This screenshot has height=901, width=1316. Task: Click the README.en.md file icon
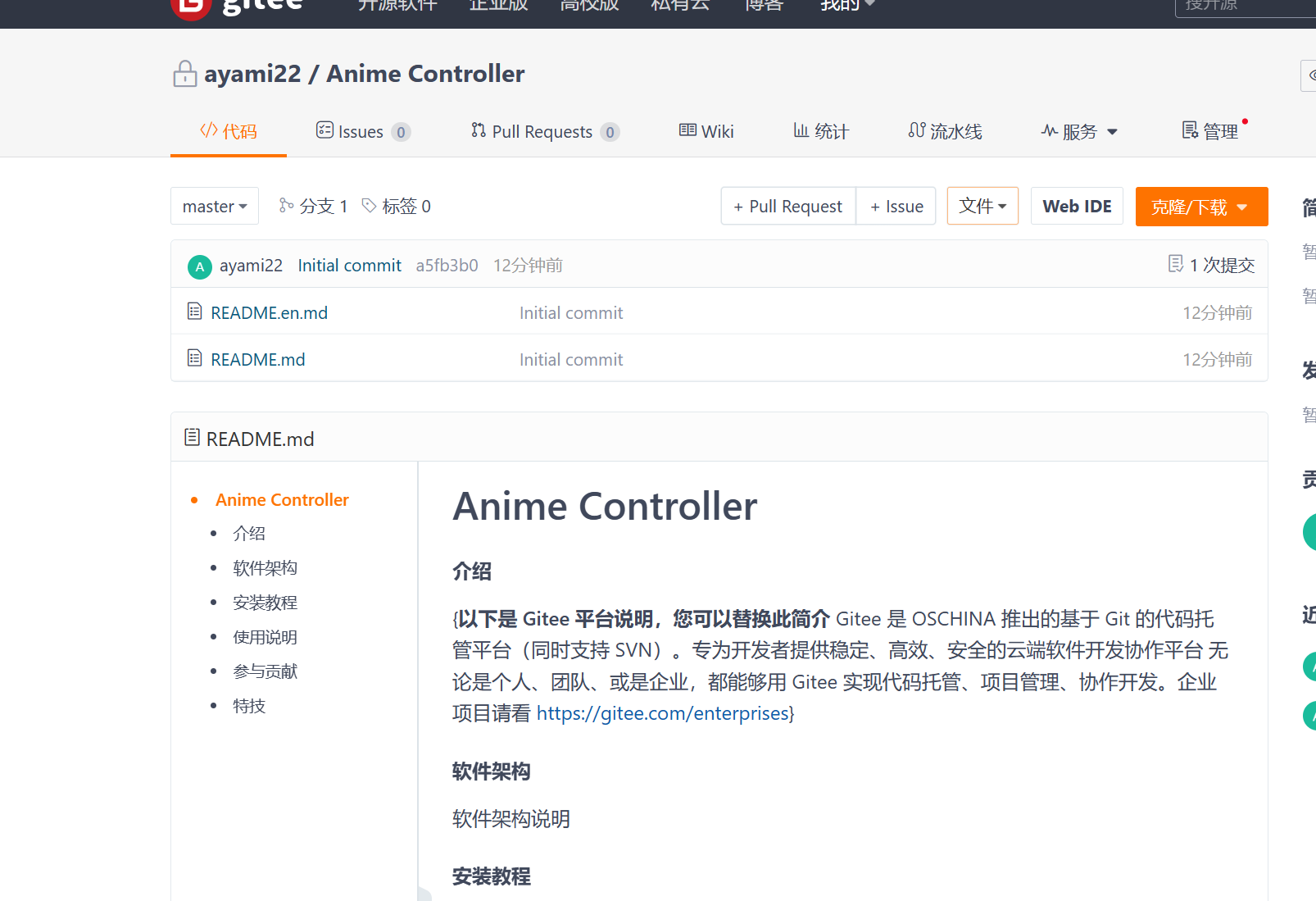tap(194, 312)
